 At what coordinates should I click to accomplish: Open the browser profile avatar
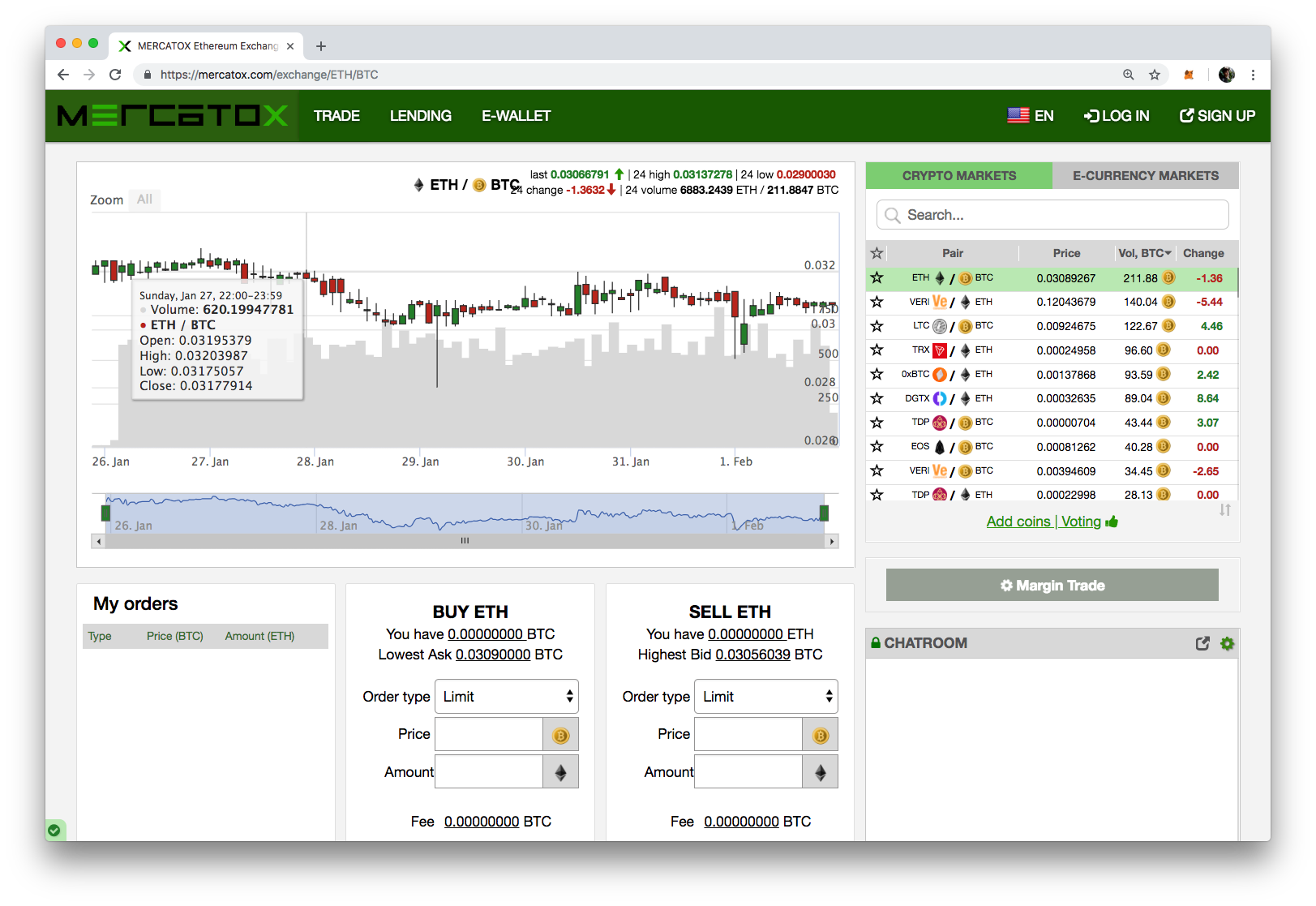click(x=1227, y=75)
